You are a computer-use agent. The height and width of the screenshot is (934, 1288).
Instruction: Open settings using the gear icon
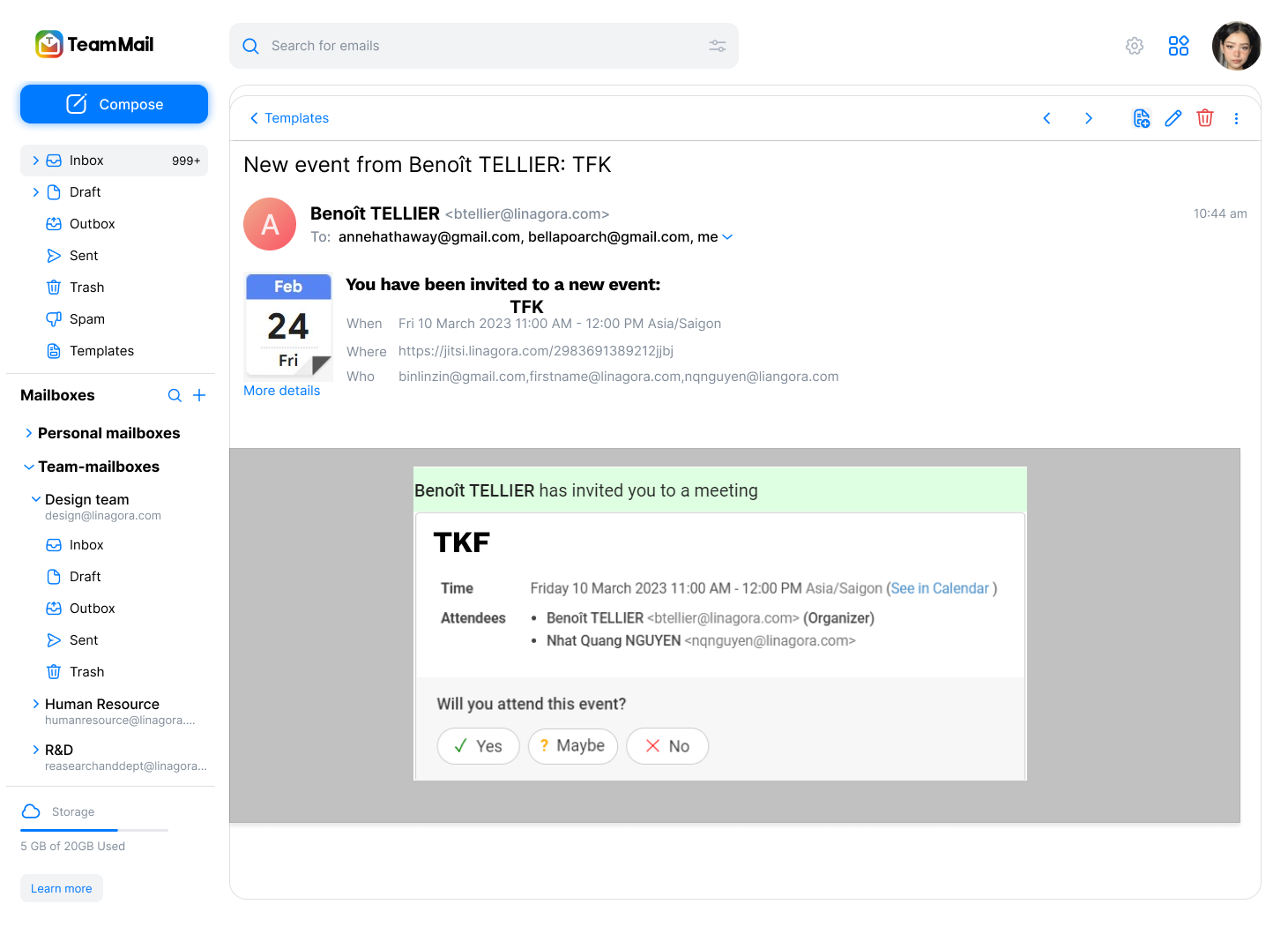pyautogui.click(x=1134, y=46)
